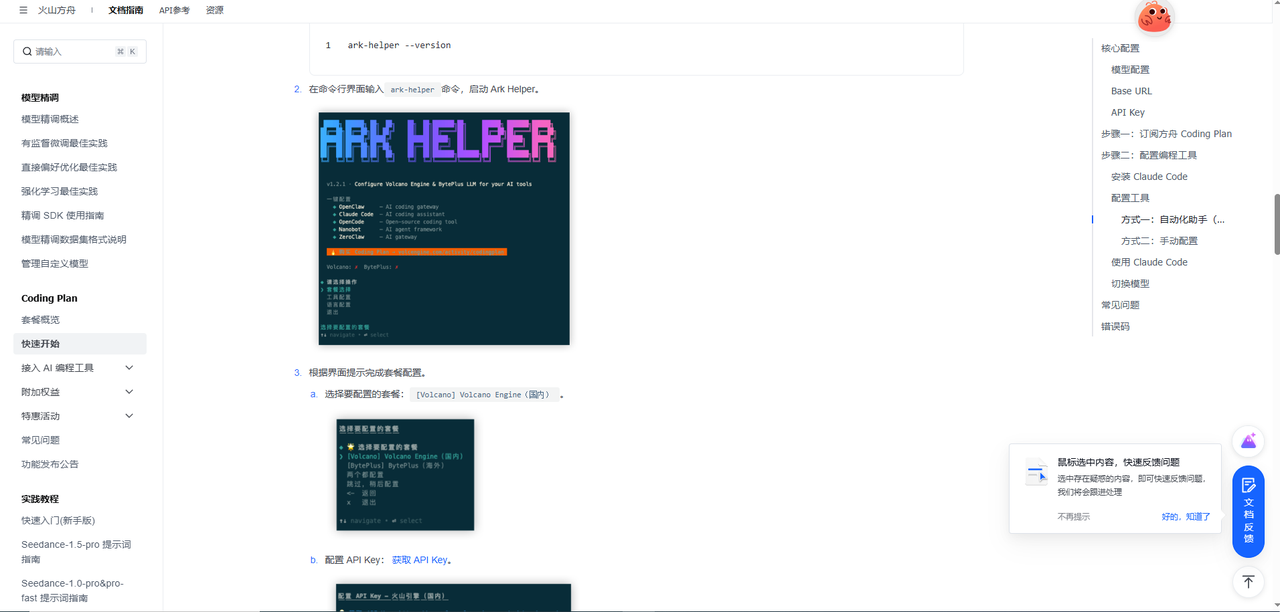
Task: Jump to 错误码 in outline
Action: tap(1115, 327)
